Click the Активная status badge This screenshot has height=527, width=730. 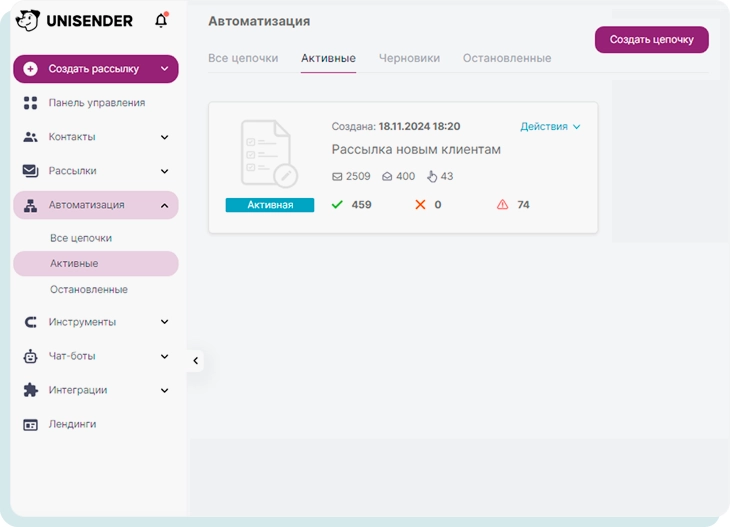tap(270, 205)
